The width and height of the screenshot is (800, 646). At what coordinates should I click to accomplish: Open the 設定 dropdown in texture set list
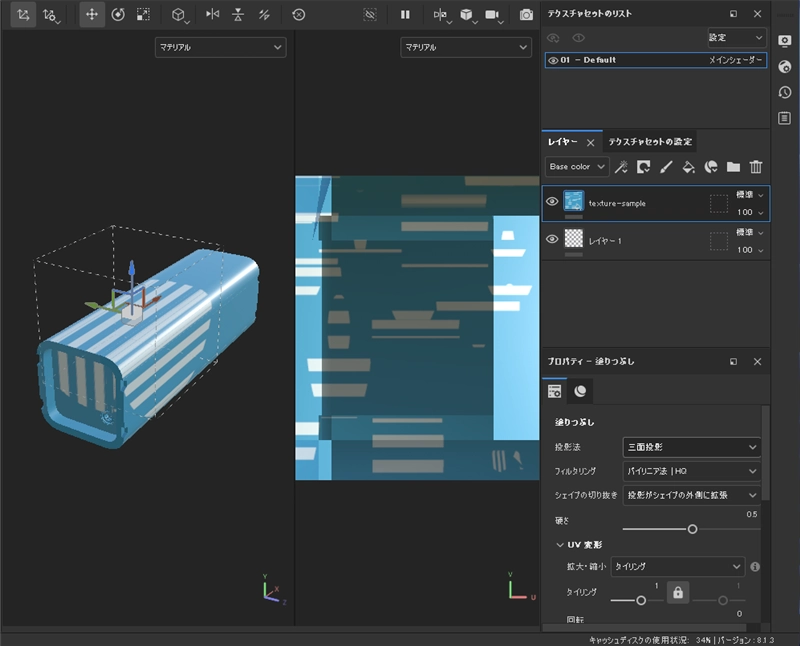[x=737, y=38]
